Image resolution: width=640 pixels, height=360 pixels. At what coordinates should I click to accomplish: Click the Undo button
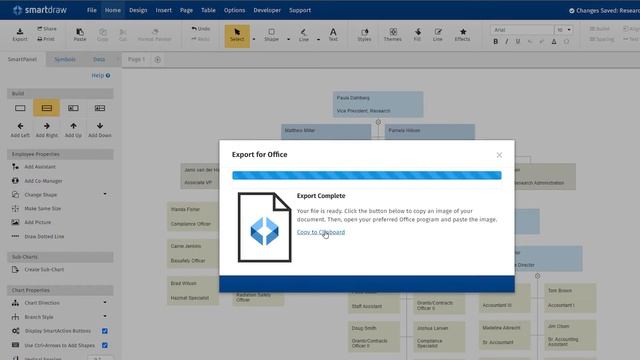(201, 29)
